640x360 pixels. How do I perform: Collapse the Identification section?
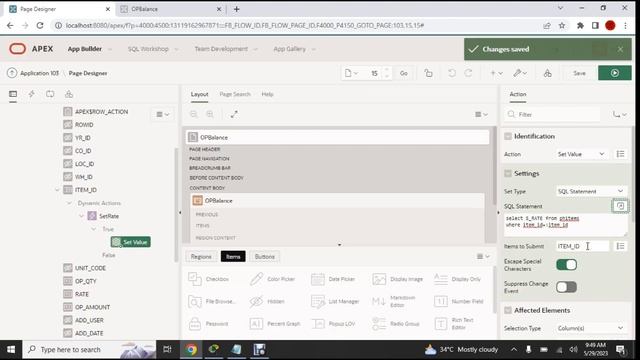508,136
